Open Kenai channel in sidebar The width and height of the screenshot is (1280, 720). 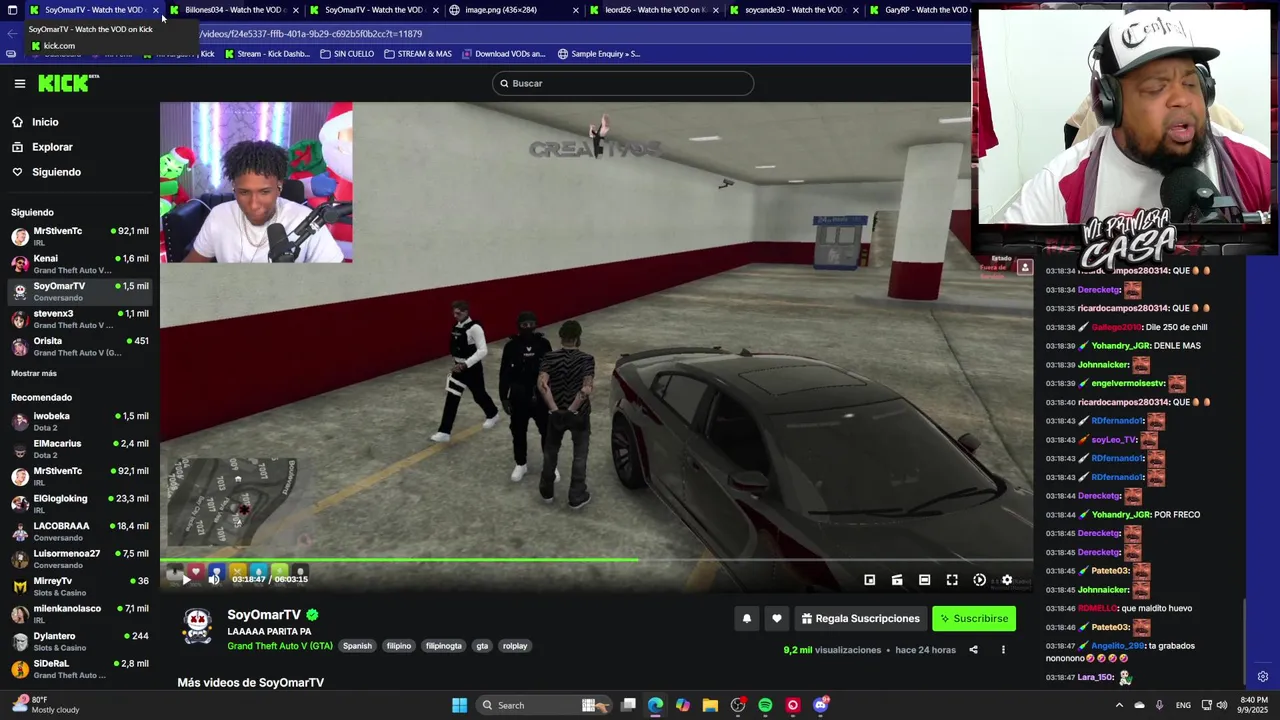point(80,264)
